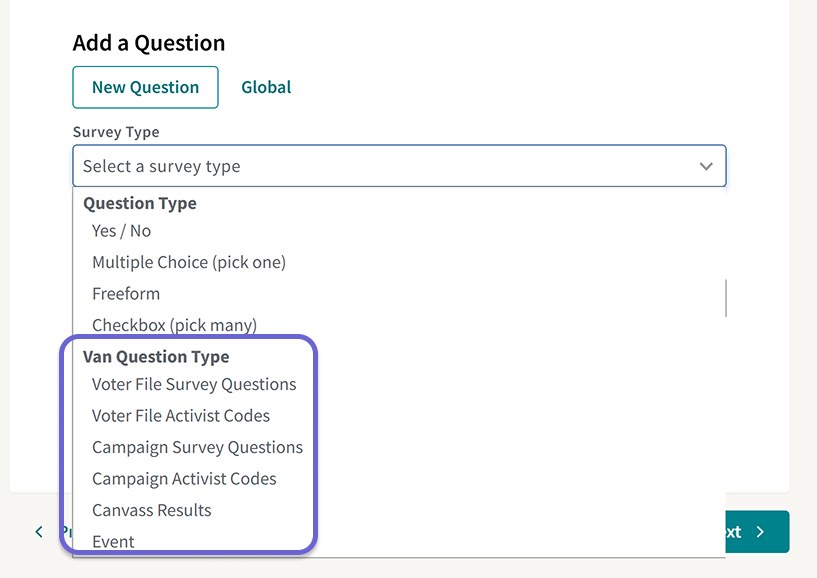
Task: Expand the Select a survey type combo box
Action: [400, 165]
